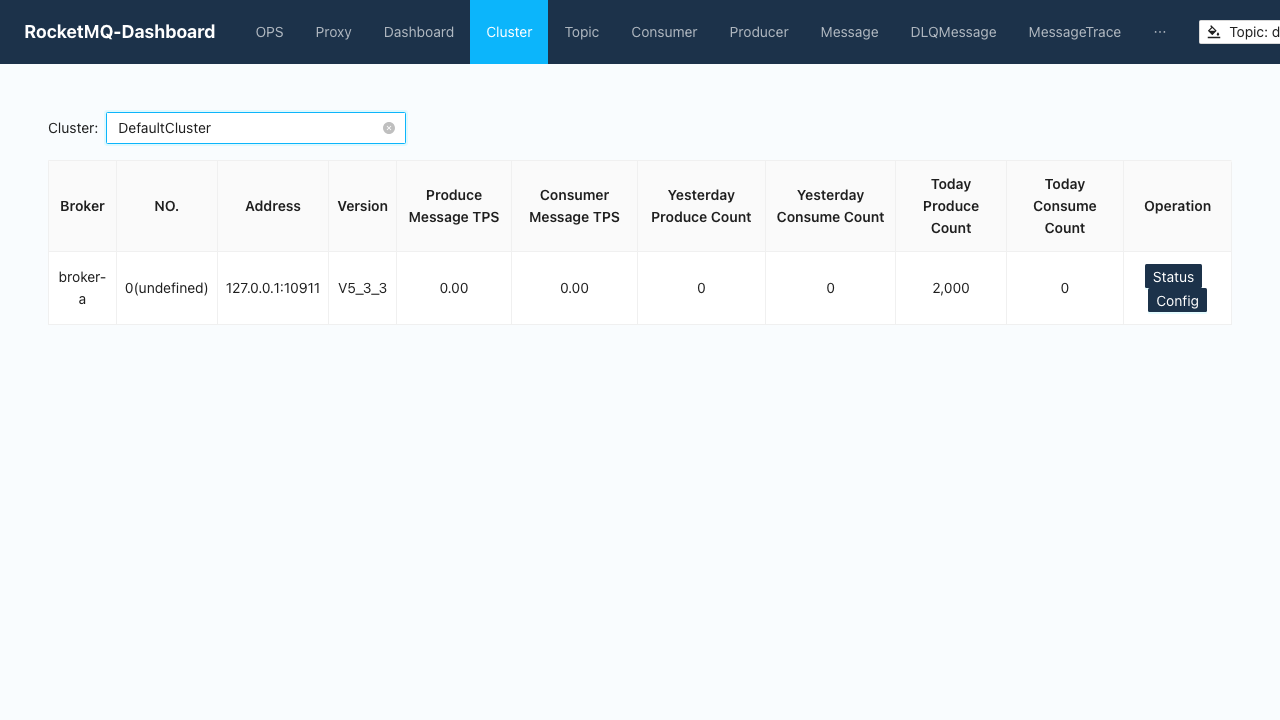This screenshot has height=720, width=1280.
Task: Open the Topic tab in navigation
Action: tap(582, 32)
